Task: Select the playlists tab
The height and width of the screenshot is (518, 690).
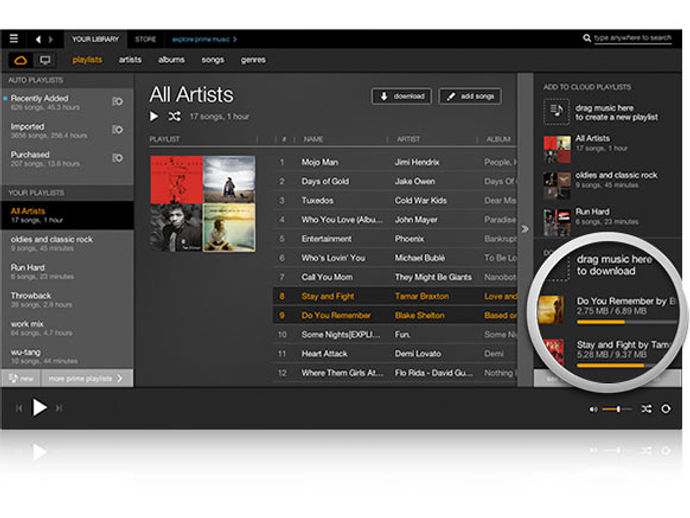Action: 87,60
